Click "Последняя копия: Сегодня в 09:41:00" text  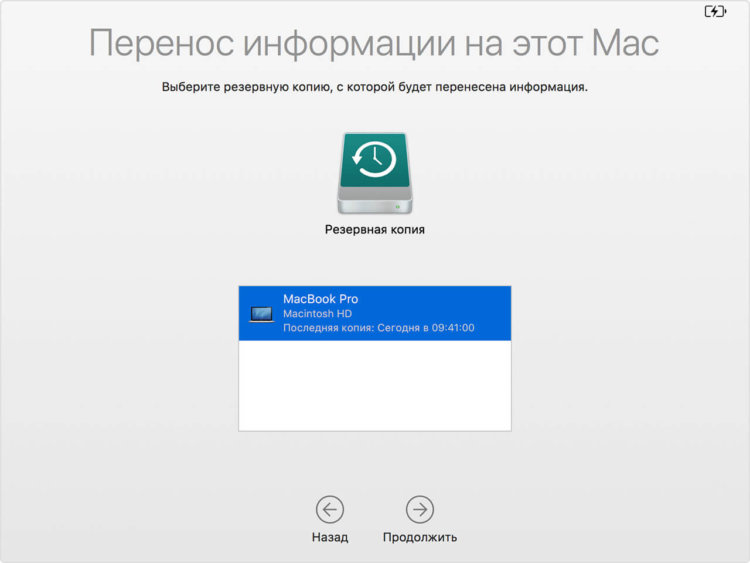coord(378,328)
